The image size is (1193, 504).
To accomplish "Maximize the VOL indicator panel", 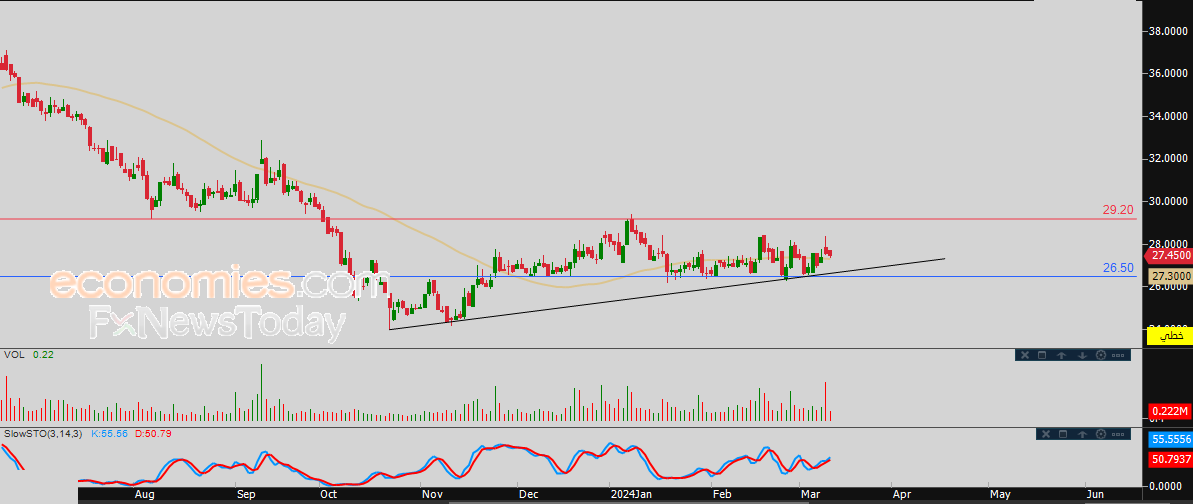I will click(1042, 355).
